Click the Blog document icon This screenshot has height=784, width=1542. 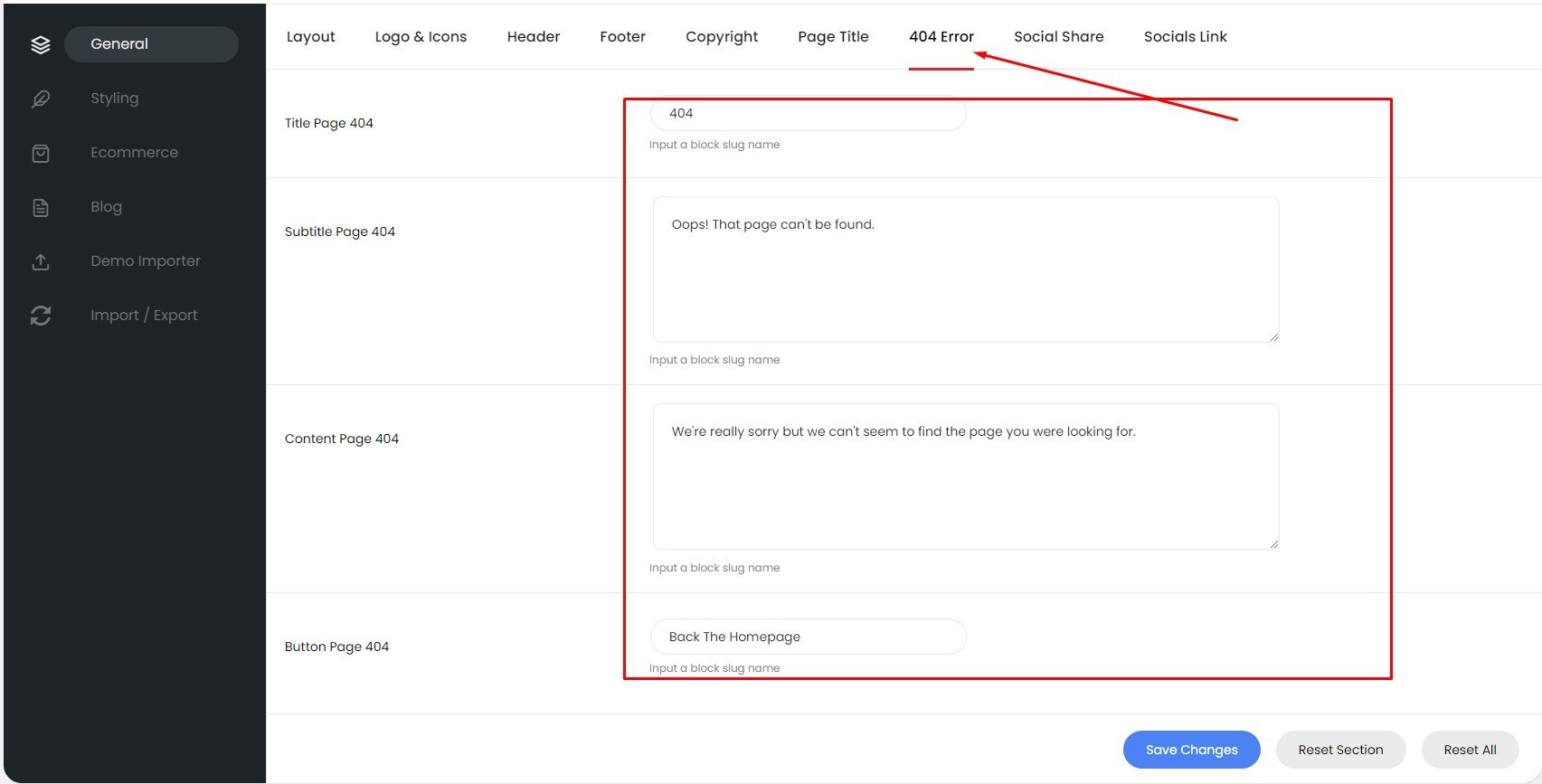click(x=41, y=207)
